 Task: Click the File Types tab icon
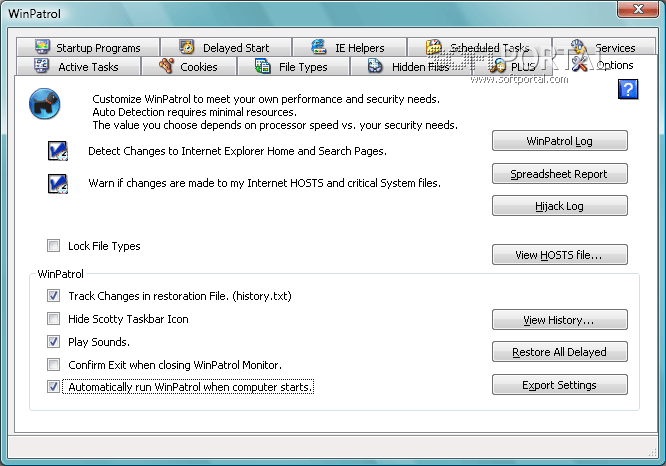point(262,65)
